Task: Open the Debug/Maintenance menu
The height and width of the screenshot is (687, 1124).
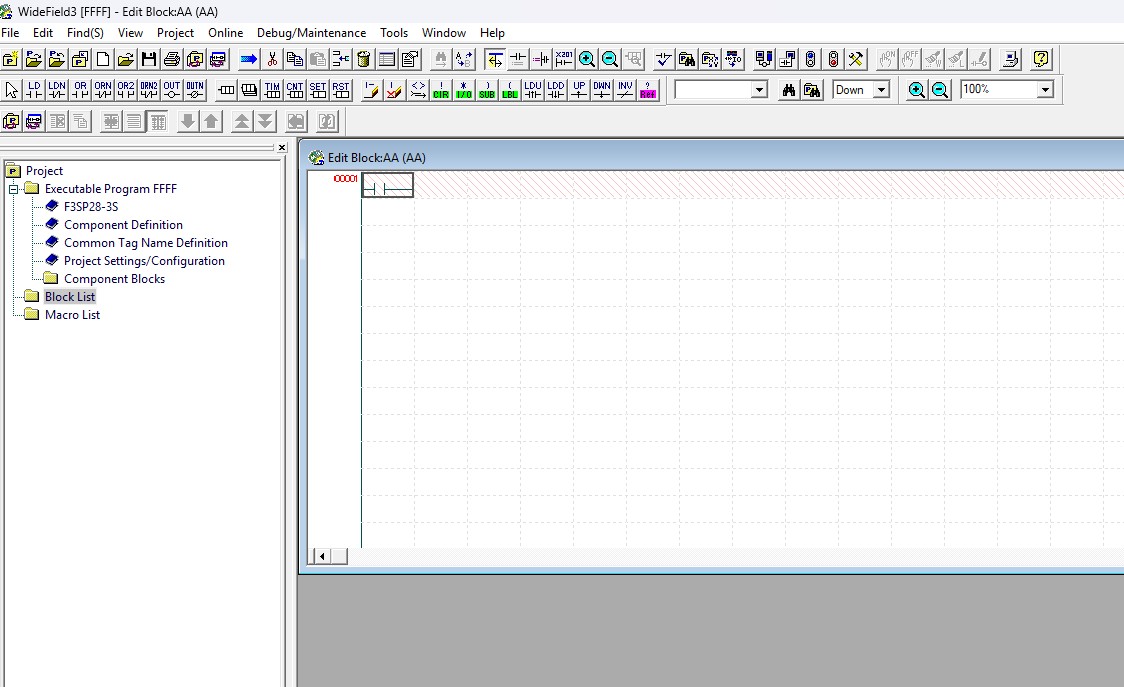Action: pyautogui.click(x=311, y=33)
